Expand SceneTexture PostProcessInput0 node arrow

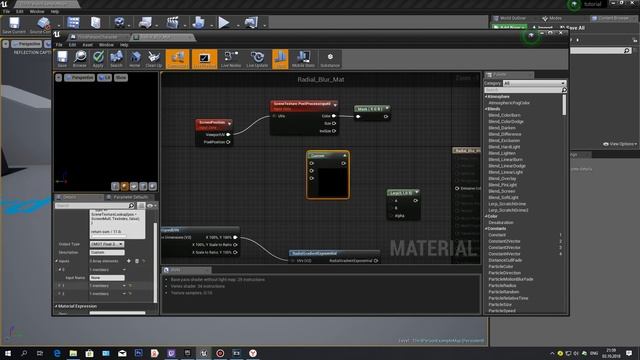click(x=335, y=105)
